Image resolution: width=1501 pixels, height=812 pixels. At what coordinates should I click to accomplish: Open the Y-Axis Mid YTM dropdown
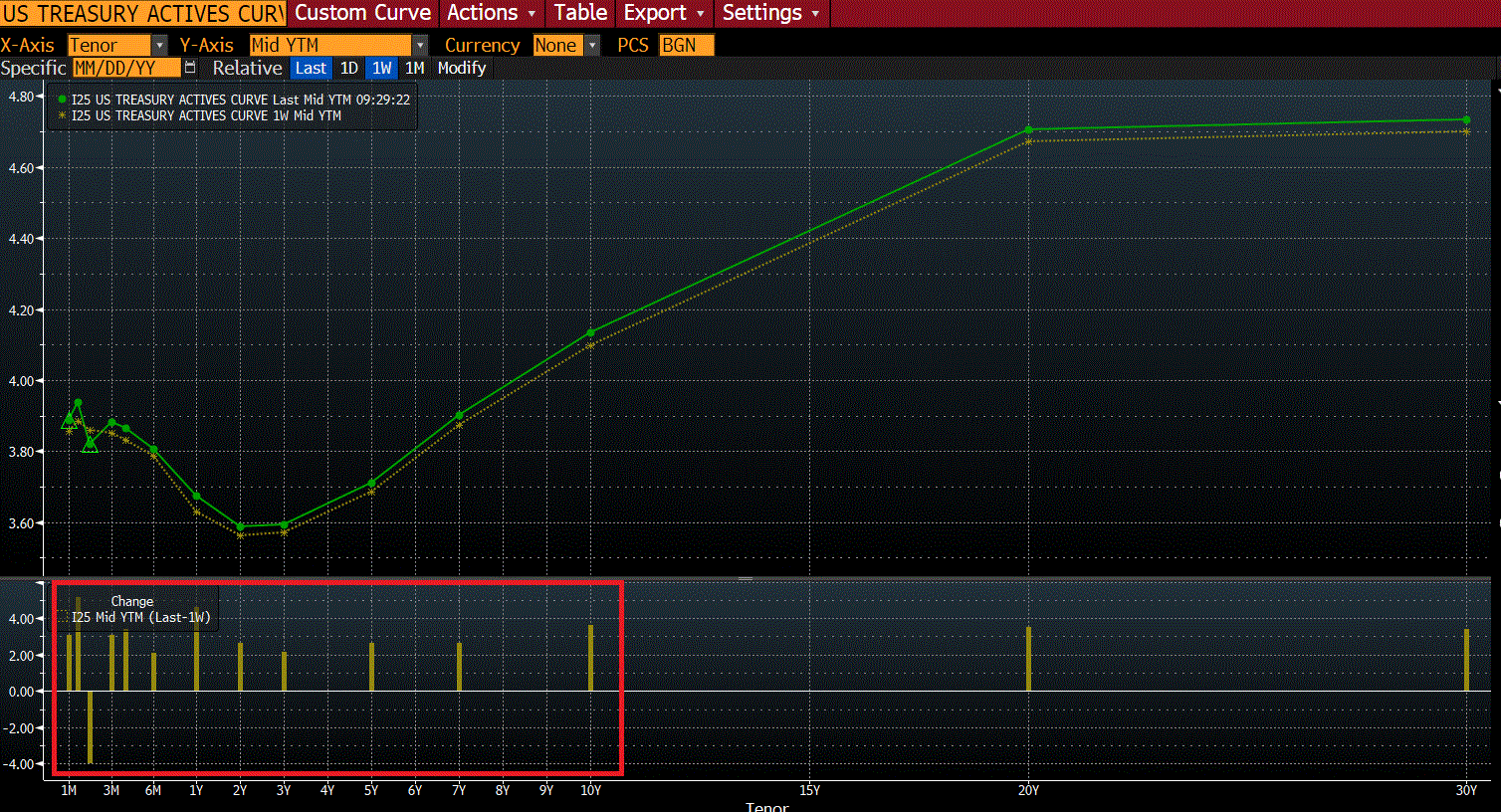point(420,46)
